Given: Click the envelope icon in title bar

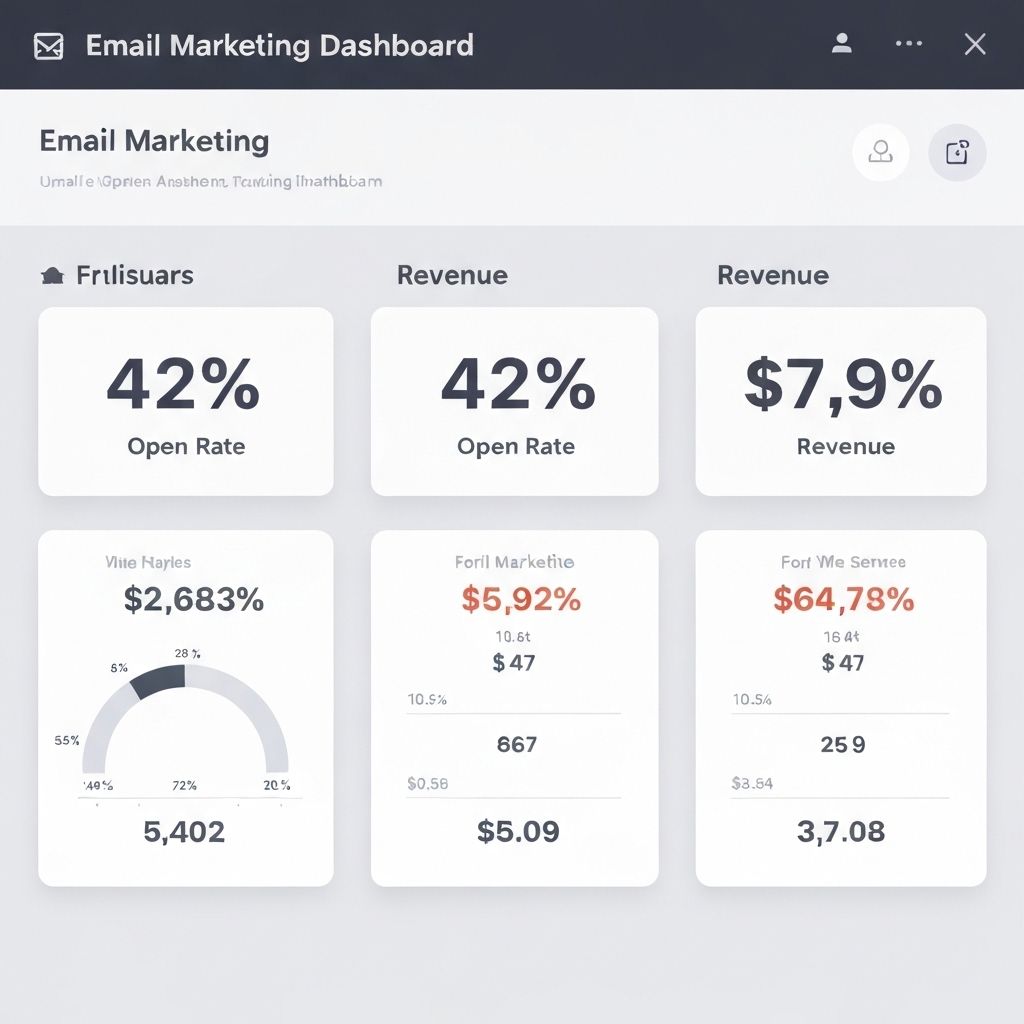Looking at the screenshot, I should (x=48, y=47).
